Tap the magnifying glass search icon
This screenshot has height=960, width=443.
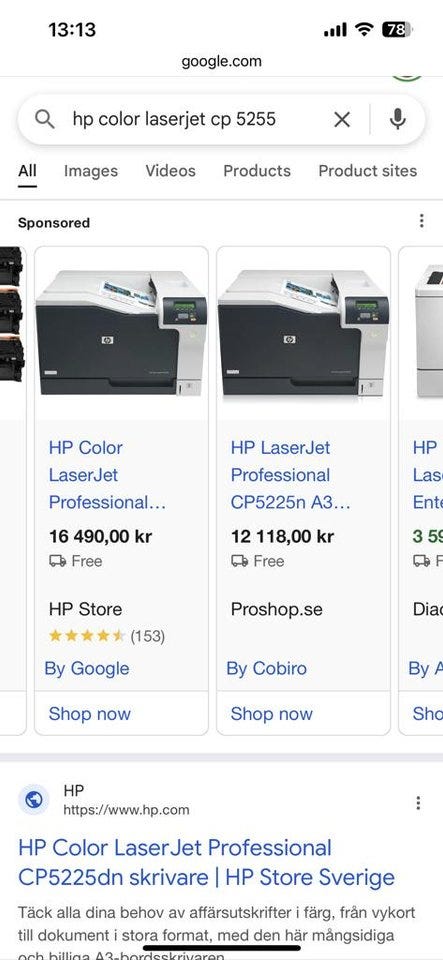[x=45, y=119]
